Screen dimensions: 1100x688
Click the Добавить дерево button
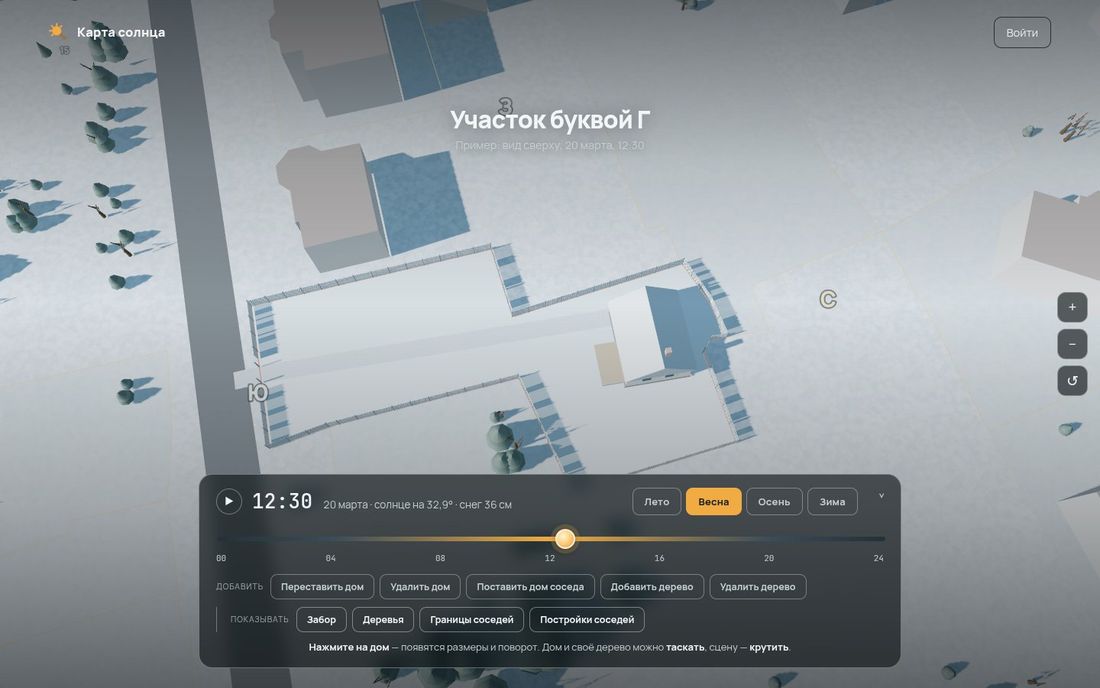652,586
